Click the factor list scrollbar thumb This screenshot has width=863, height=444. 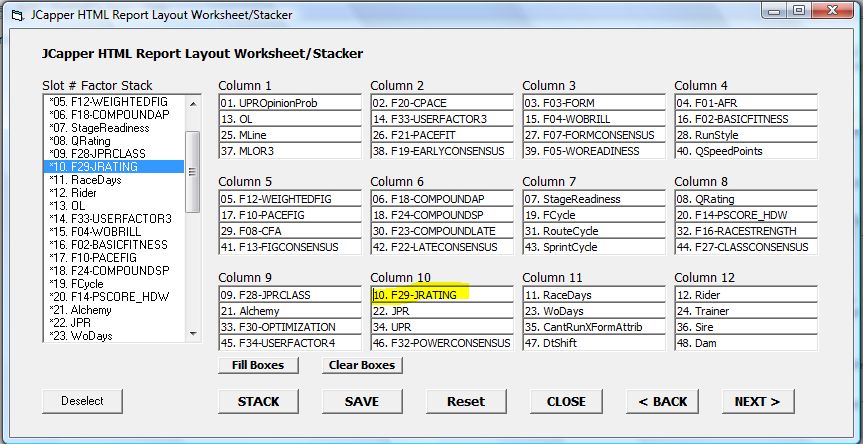193,172
